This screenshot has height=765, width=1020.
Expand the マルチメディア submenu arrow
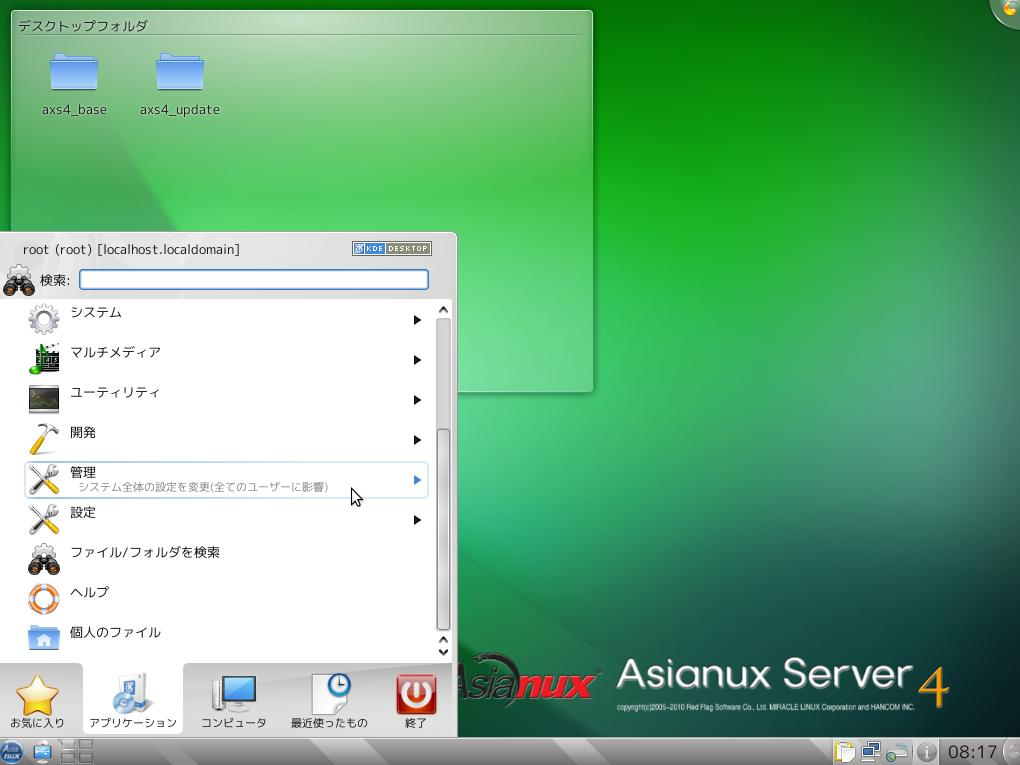pos(417,360)
